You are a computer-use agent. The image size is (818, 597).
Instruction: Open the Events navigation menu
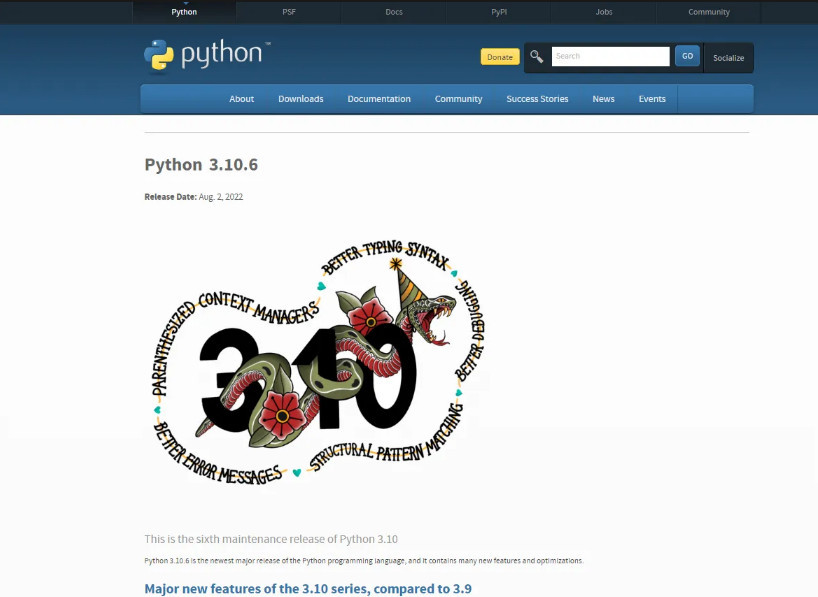point(652,99)
